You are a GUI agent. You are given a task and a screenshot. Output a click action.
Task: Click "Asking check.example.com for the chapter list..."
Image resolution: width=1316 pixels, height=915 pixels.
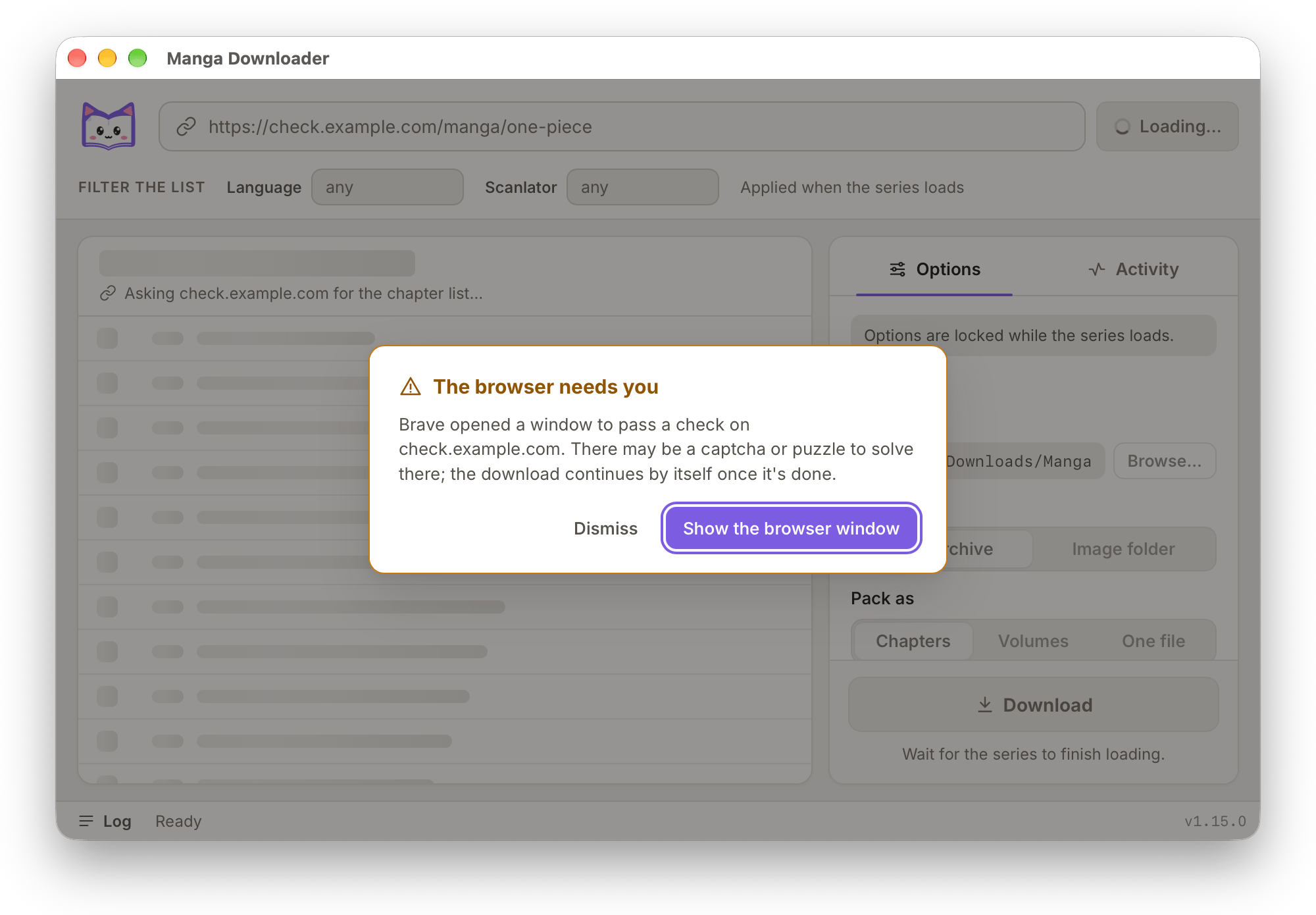click(303, 293)
